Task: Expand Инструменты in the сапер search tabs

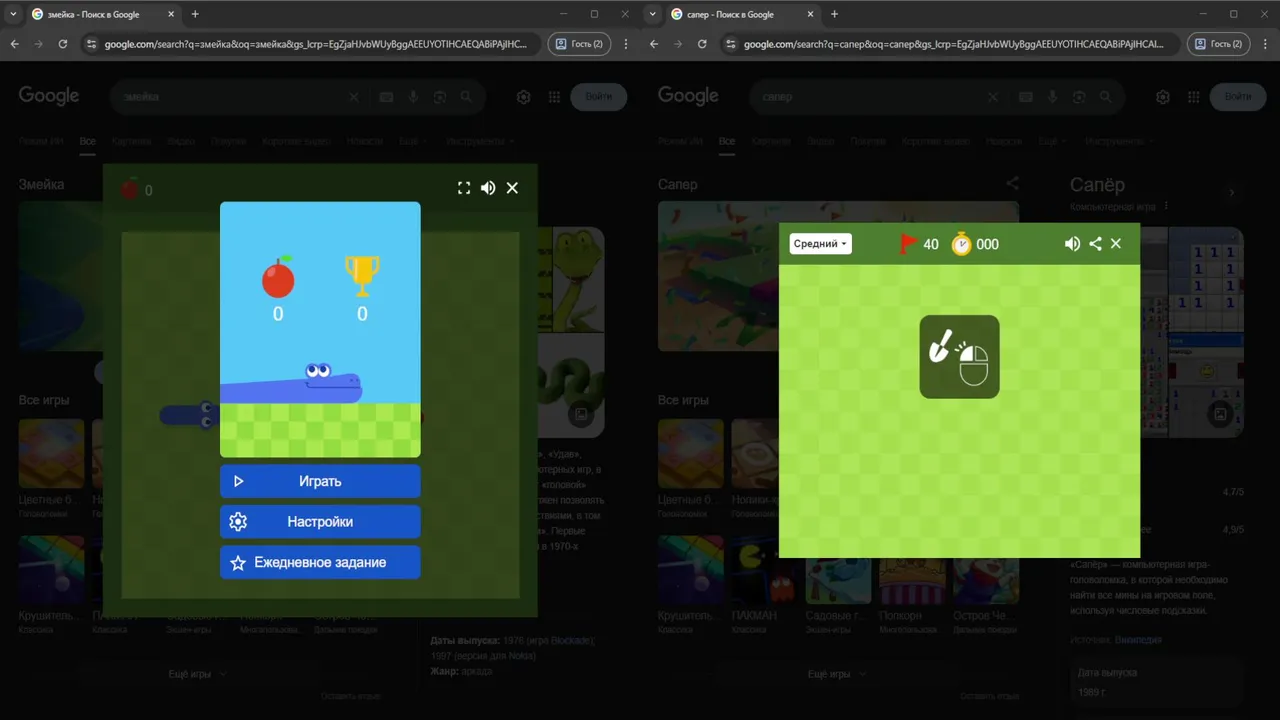Action: click(1119, 141)
